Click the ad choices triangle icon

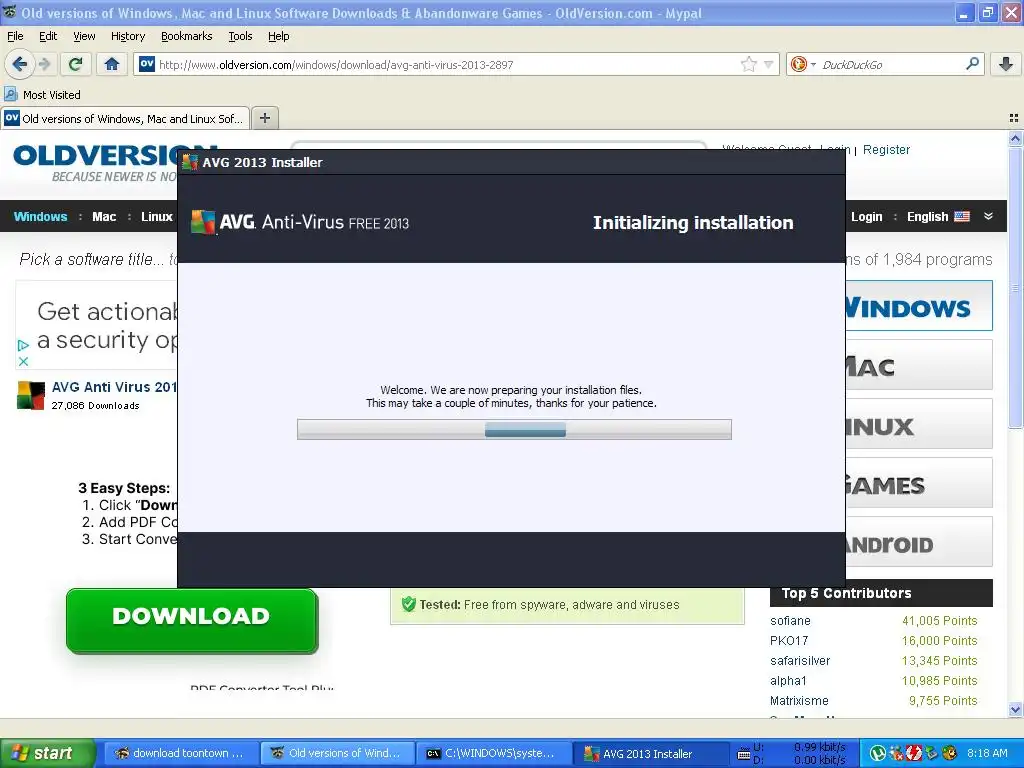pos(24,345)
